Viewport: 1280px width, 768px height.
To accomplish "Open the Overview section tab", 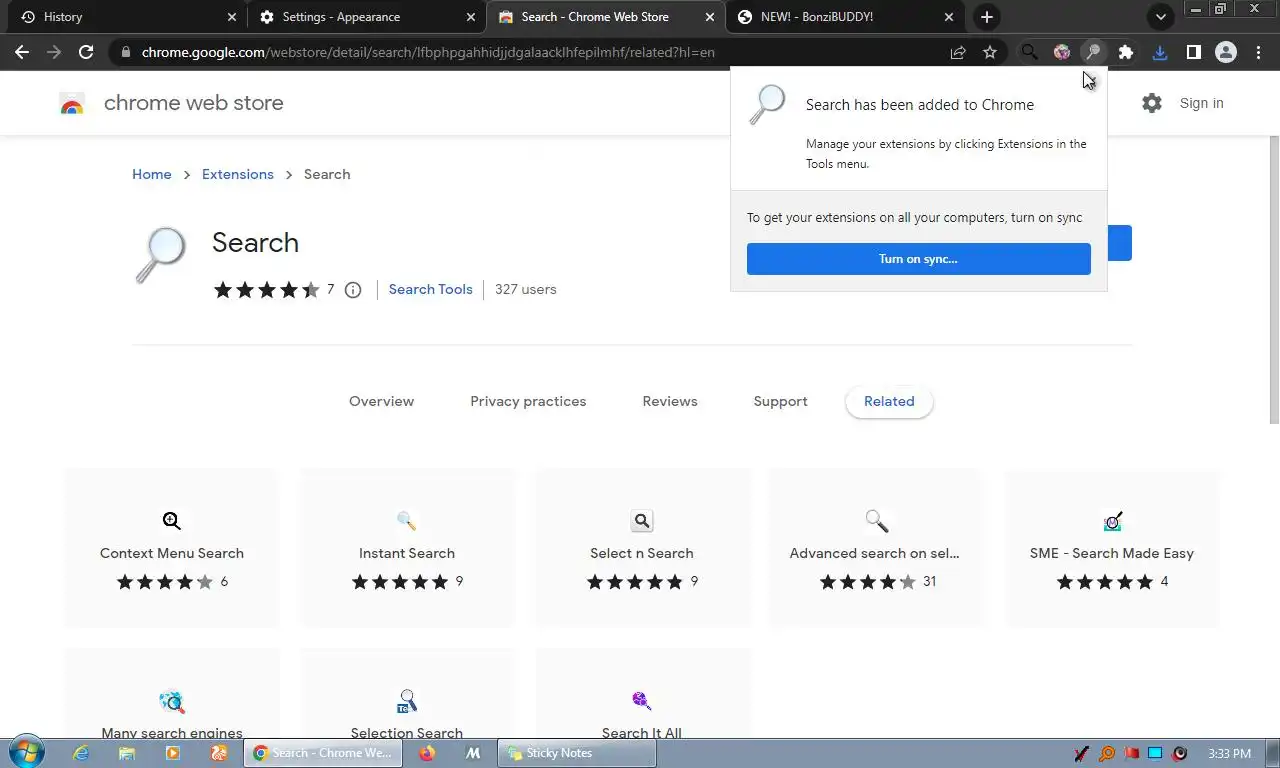I will (381, 401).
